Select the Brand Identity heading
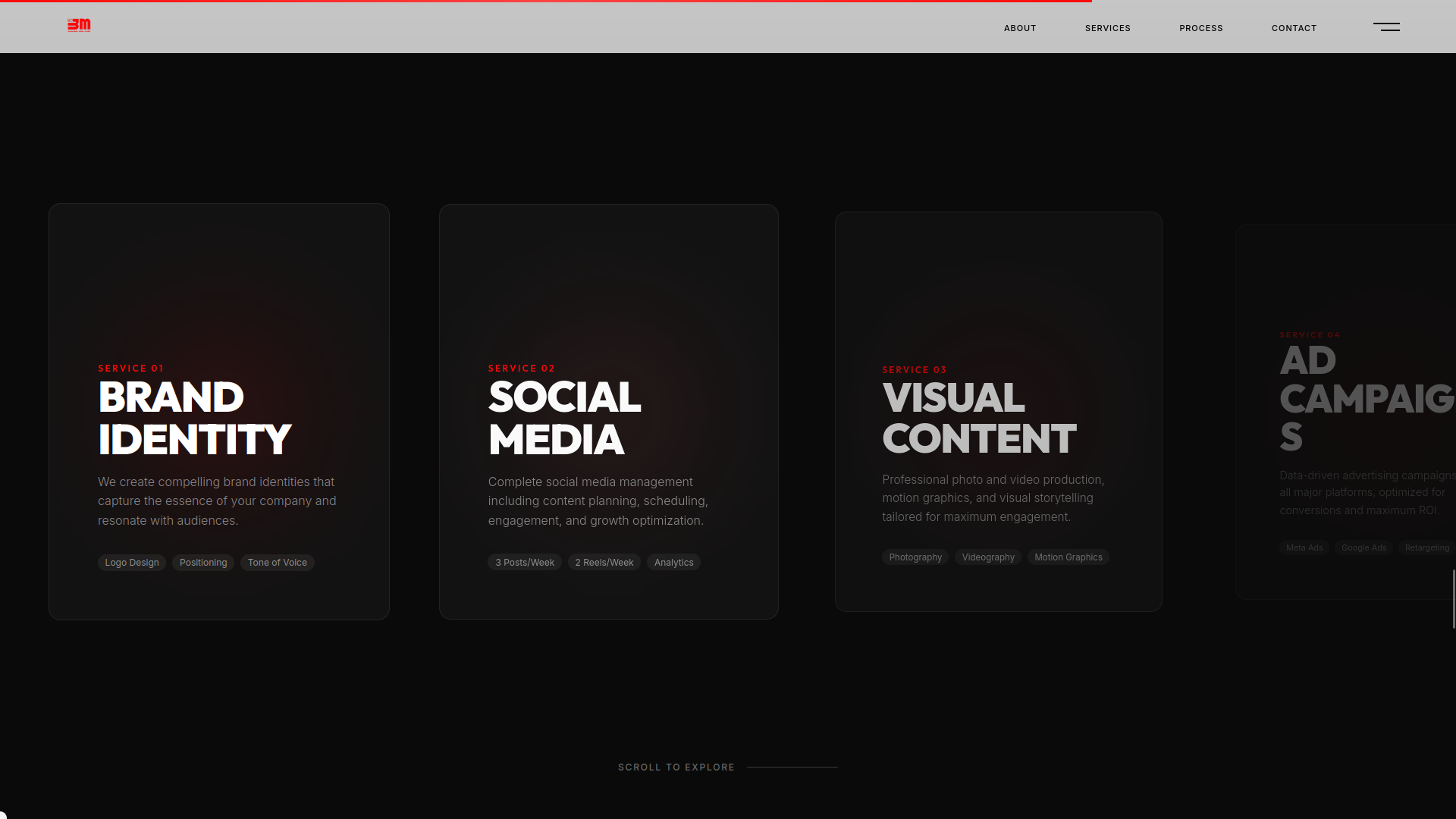 194,419
